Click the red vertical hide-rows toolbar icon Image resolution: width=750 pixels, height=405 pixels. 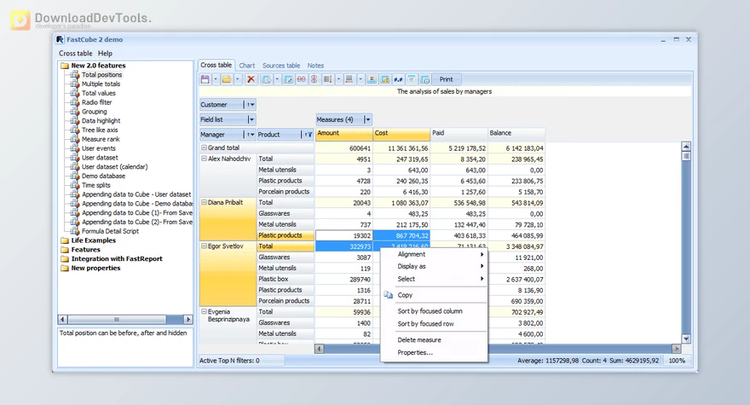(x=314, y=79)
